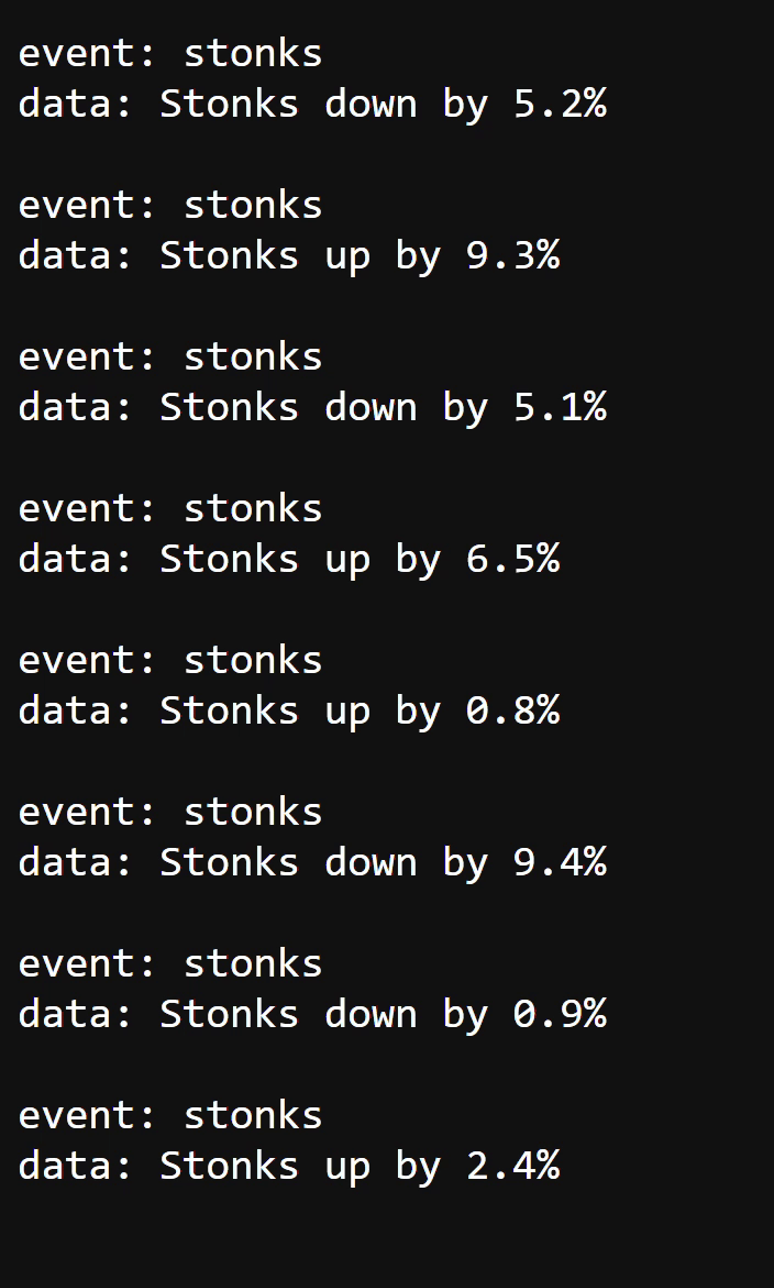Viewport: 774px width, 1288px height.
Task: Click the text 'Stonks up by 6.5%'
Action: (x=359, y=559)
